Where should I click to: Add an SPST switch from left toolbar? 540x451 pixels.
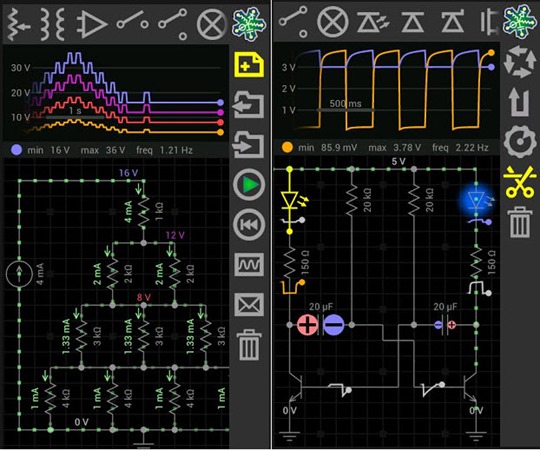(x=133, y=19)
